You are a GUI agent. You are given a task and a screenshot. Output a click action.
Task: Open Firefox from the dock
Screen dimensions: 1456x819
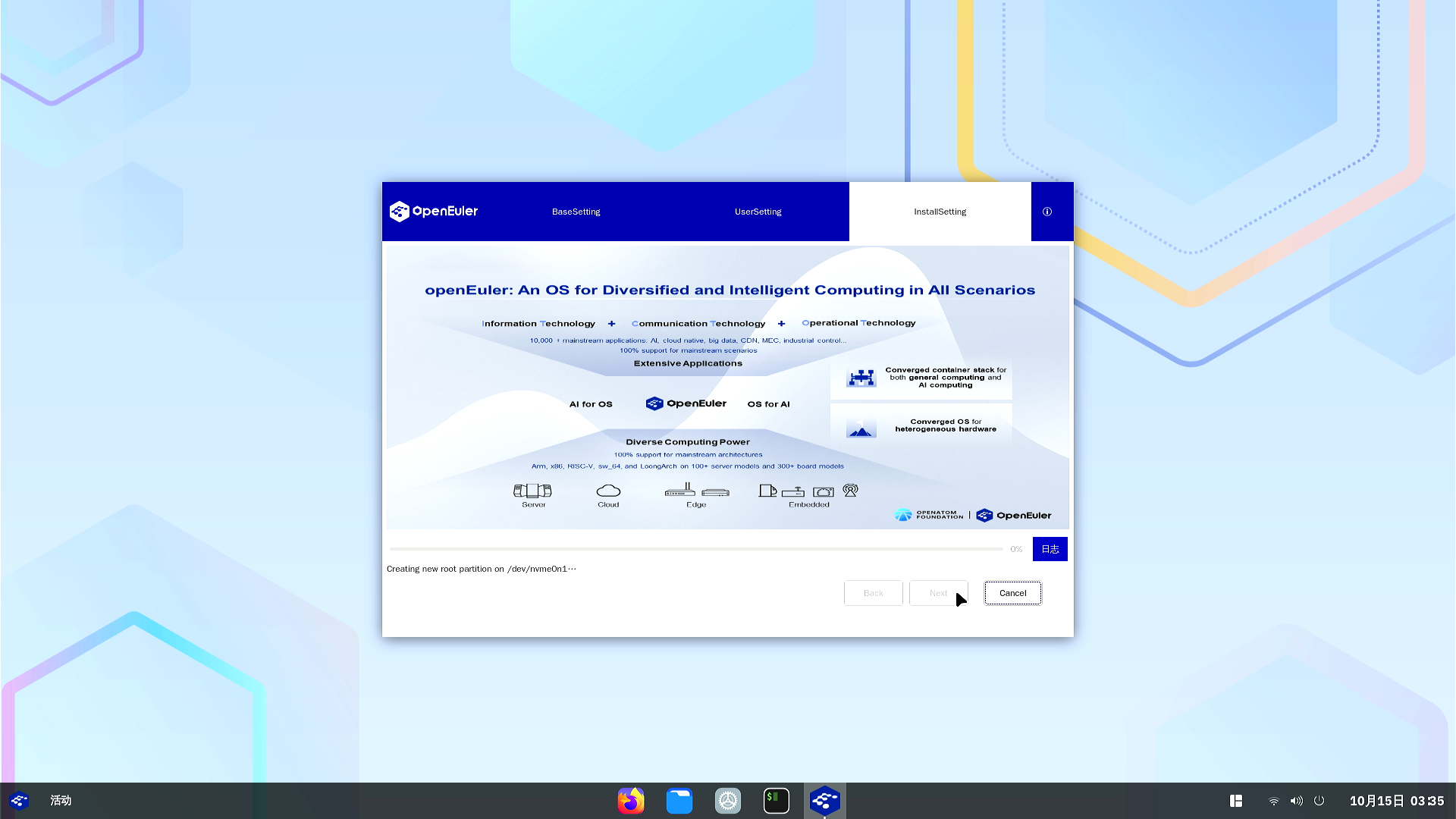tap(630, 800)
